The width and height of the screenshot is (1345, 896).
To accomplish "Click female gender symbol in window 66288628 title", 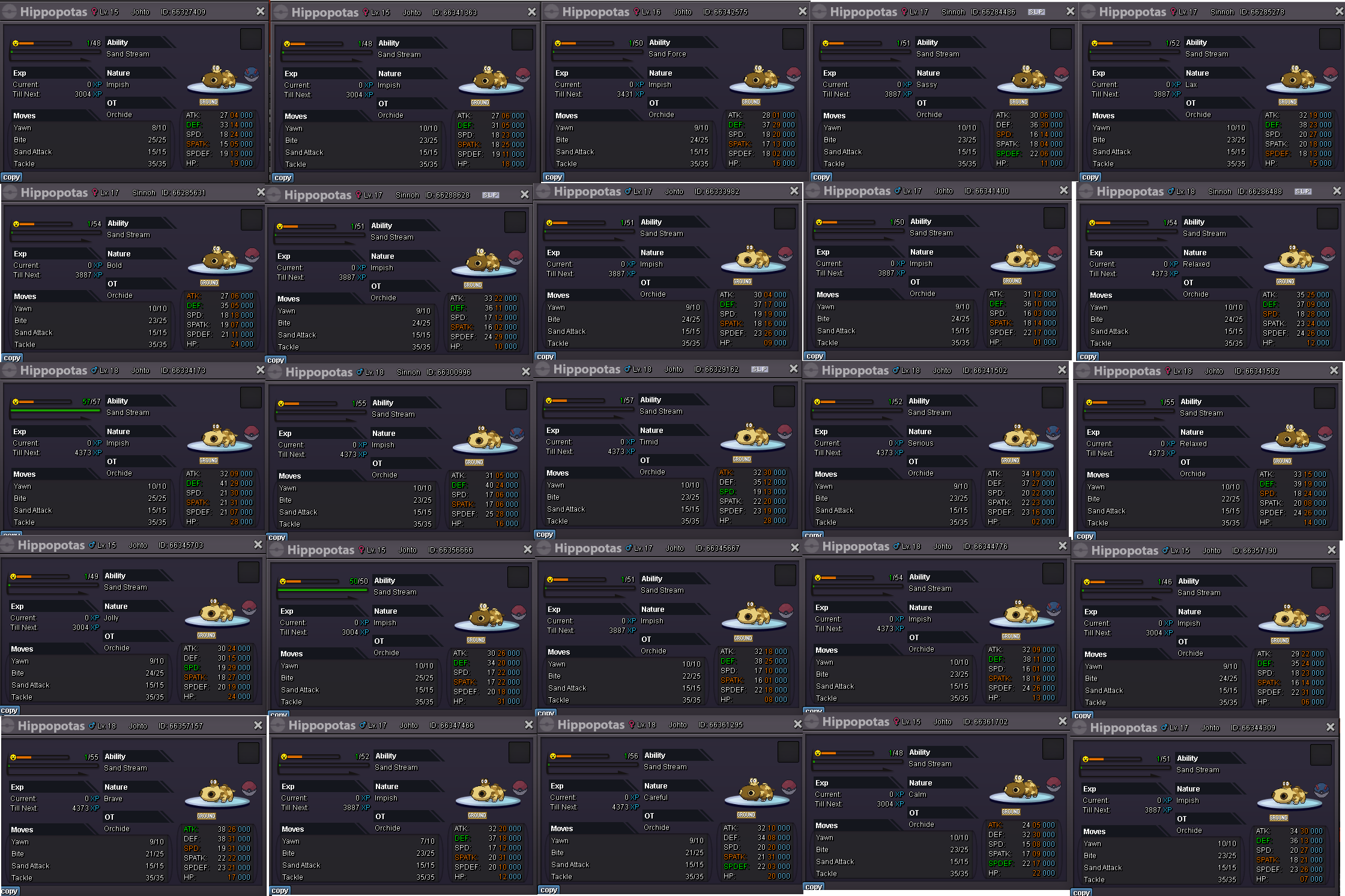I will (x=358, y=195).
